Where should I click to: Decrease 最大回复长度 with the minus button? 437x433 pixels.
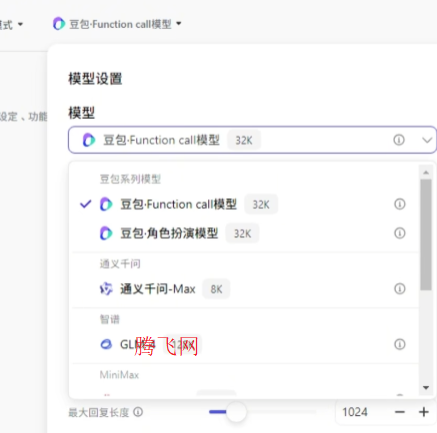(x=400, y=412)
